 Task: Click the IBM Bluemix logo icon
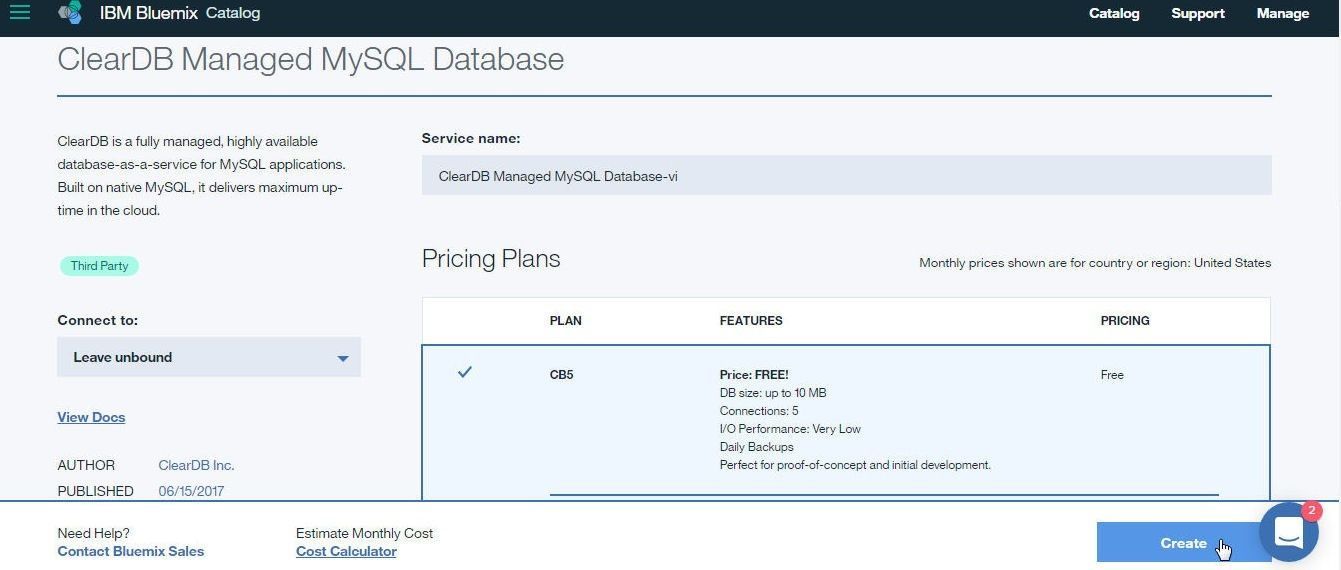(70, 13)
